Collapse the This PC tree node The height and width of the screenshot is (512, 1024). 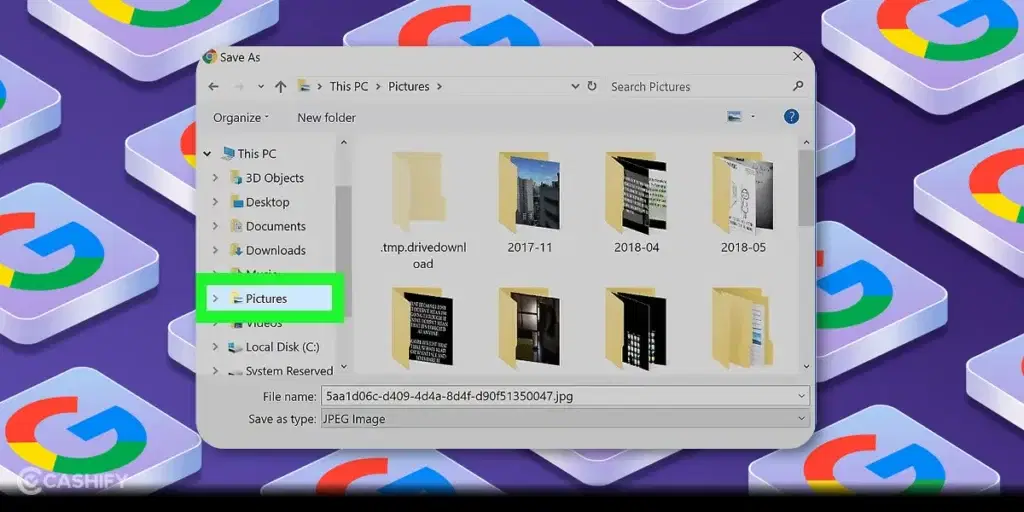[x=208, y=154]
